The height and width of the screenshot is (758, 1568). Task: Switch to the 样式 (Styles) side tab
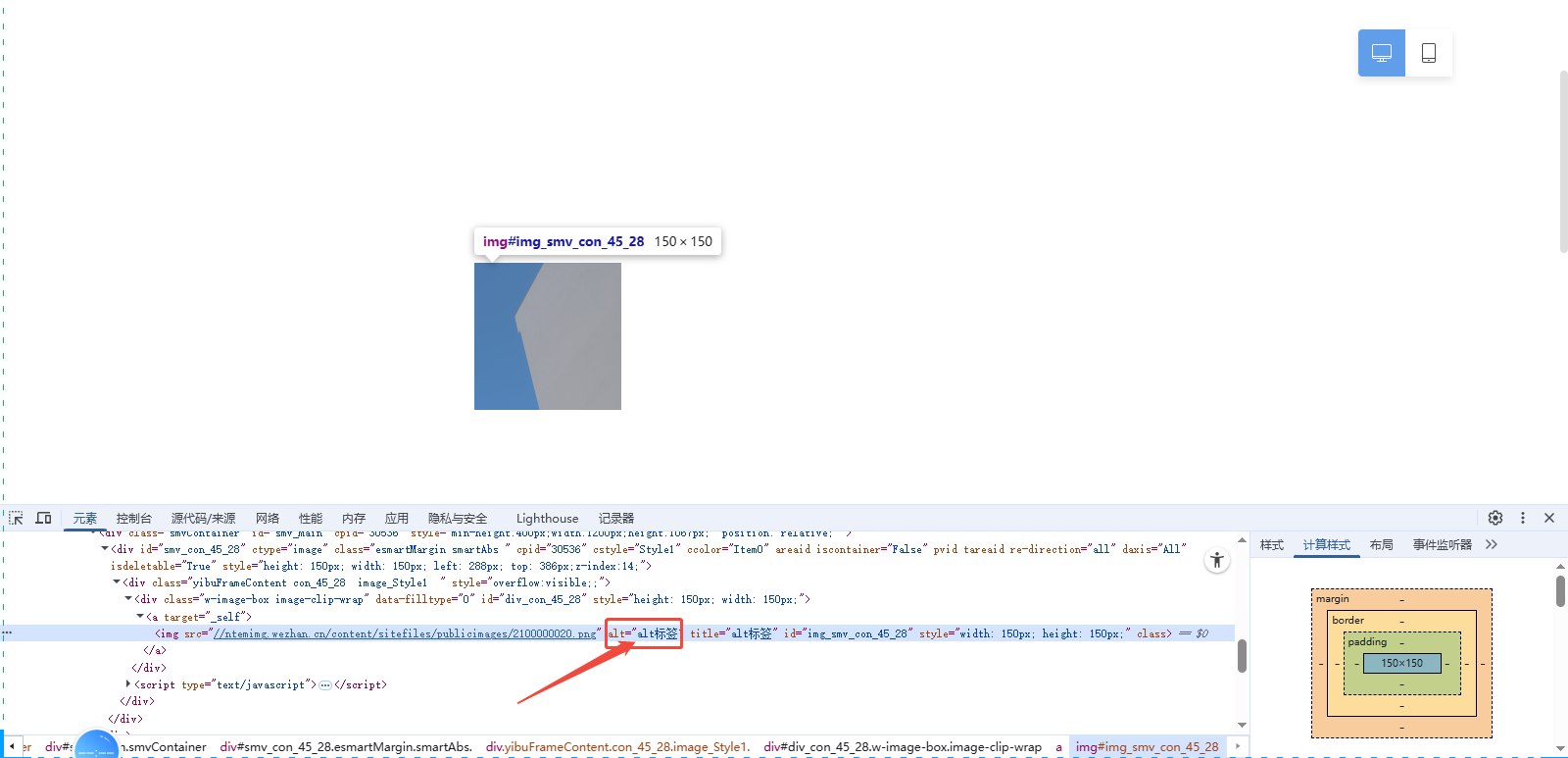pos(1272,545)
